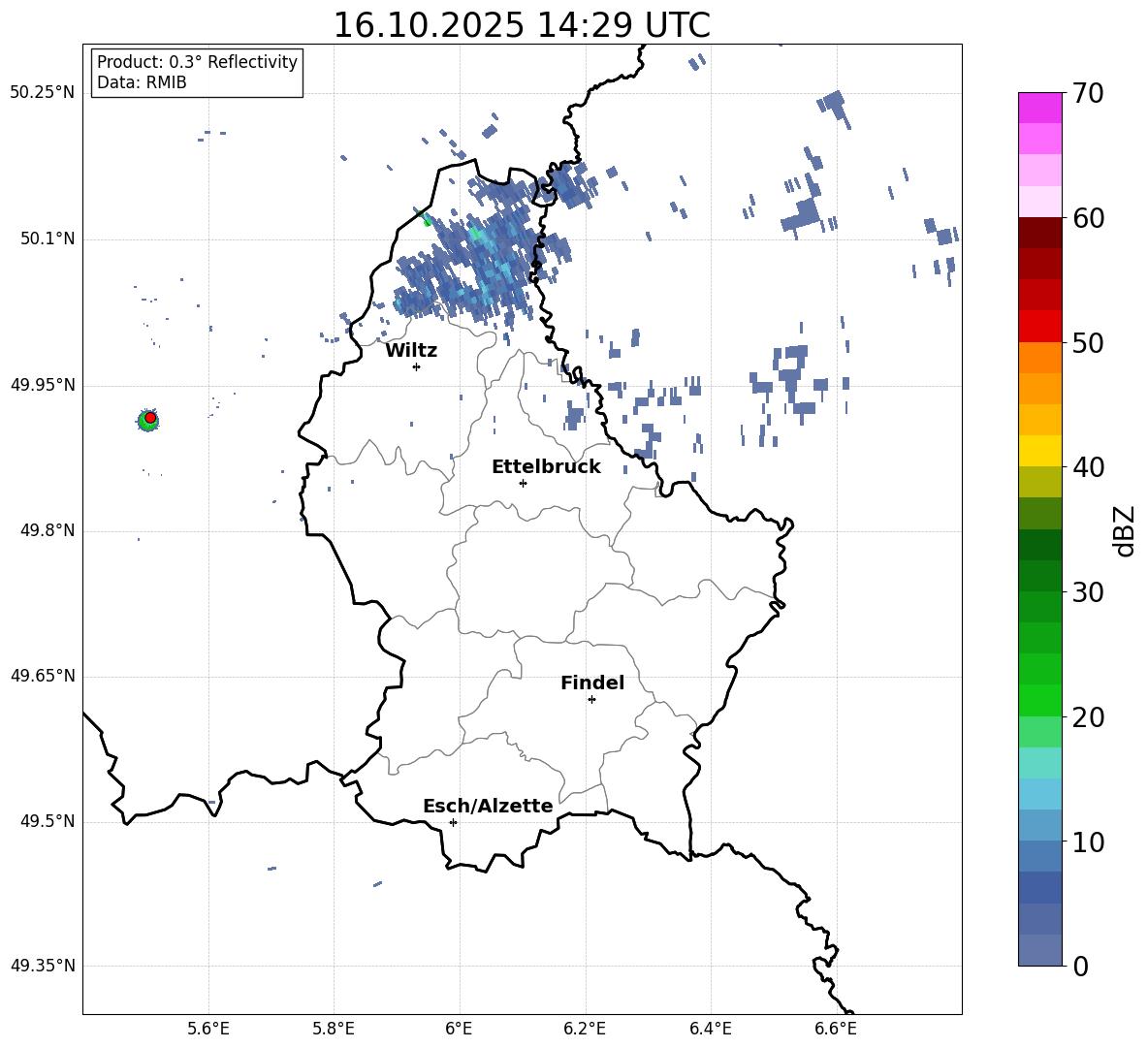The width and height of the screenshot is (1148, 1048).
Task: Click the title "16.10.2025 14:29 UTC"
Action: (x=522, y=25)
